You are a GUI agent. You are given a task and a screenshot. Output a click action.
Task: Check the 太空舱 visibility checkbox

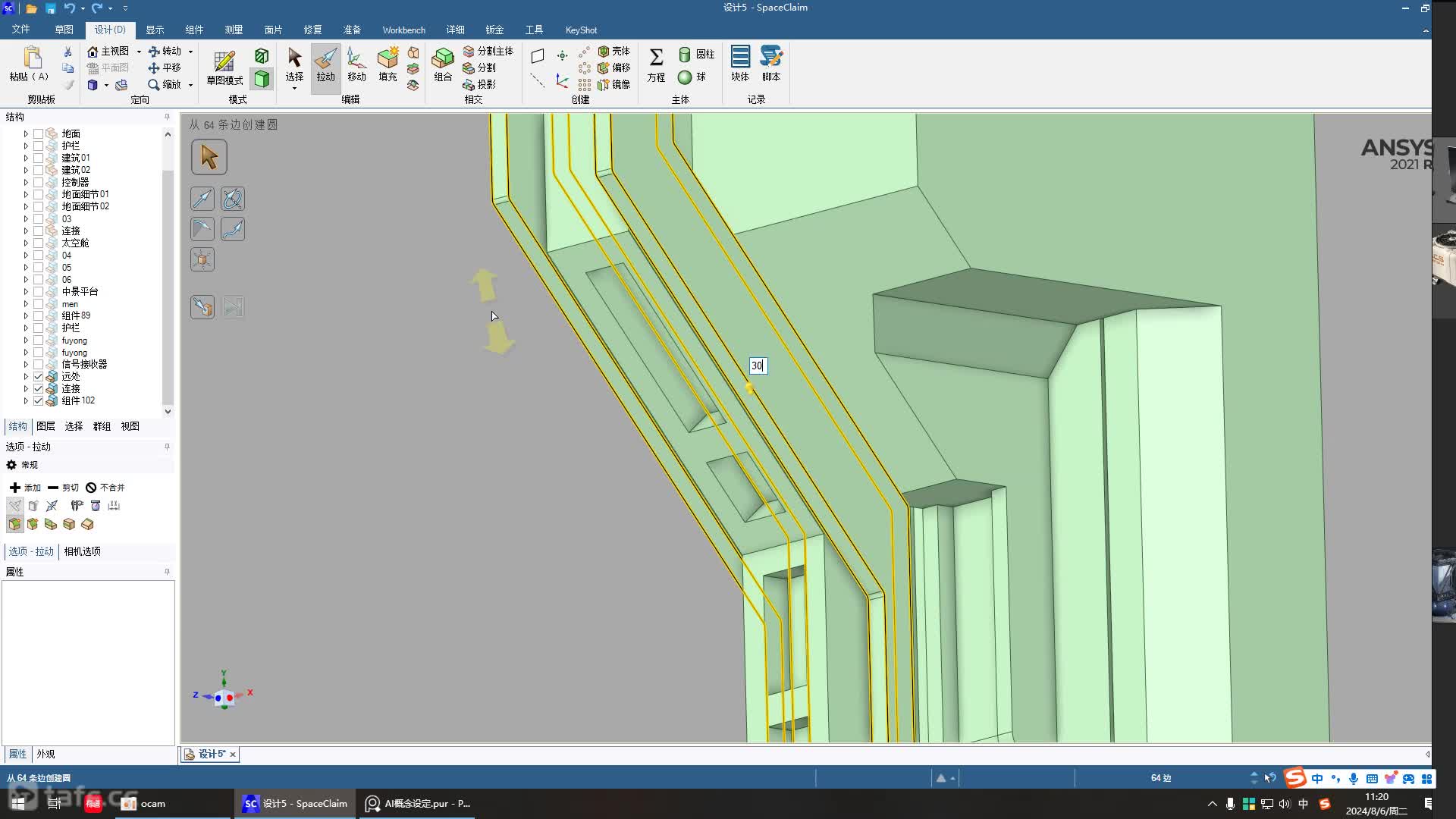[38, 243]
